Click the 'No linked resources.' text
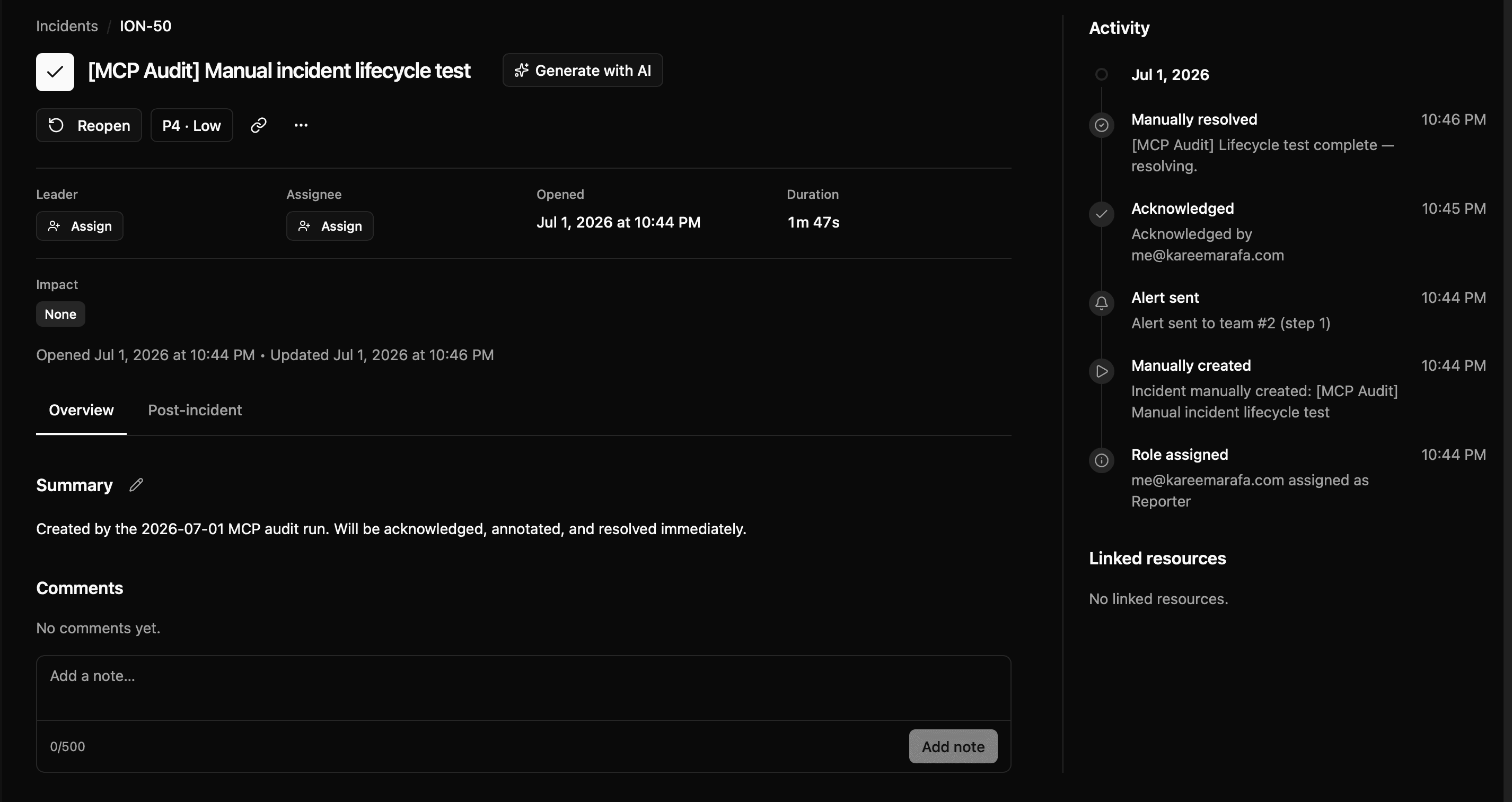Image resolution: width=1512 pixels, height=802 pixels. (1158, 598)
